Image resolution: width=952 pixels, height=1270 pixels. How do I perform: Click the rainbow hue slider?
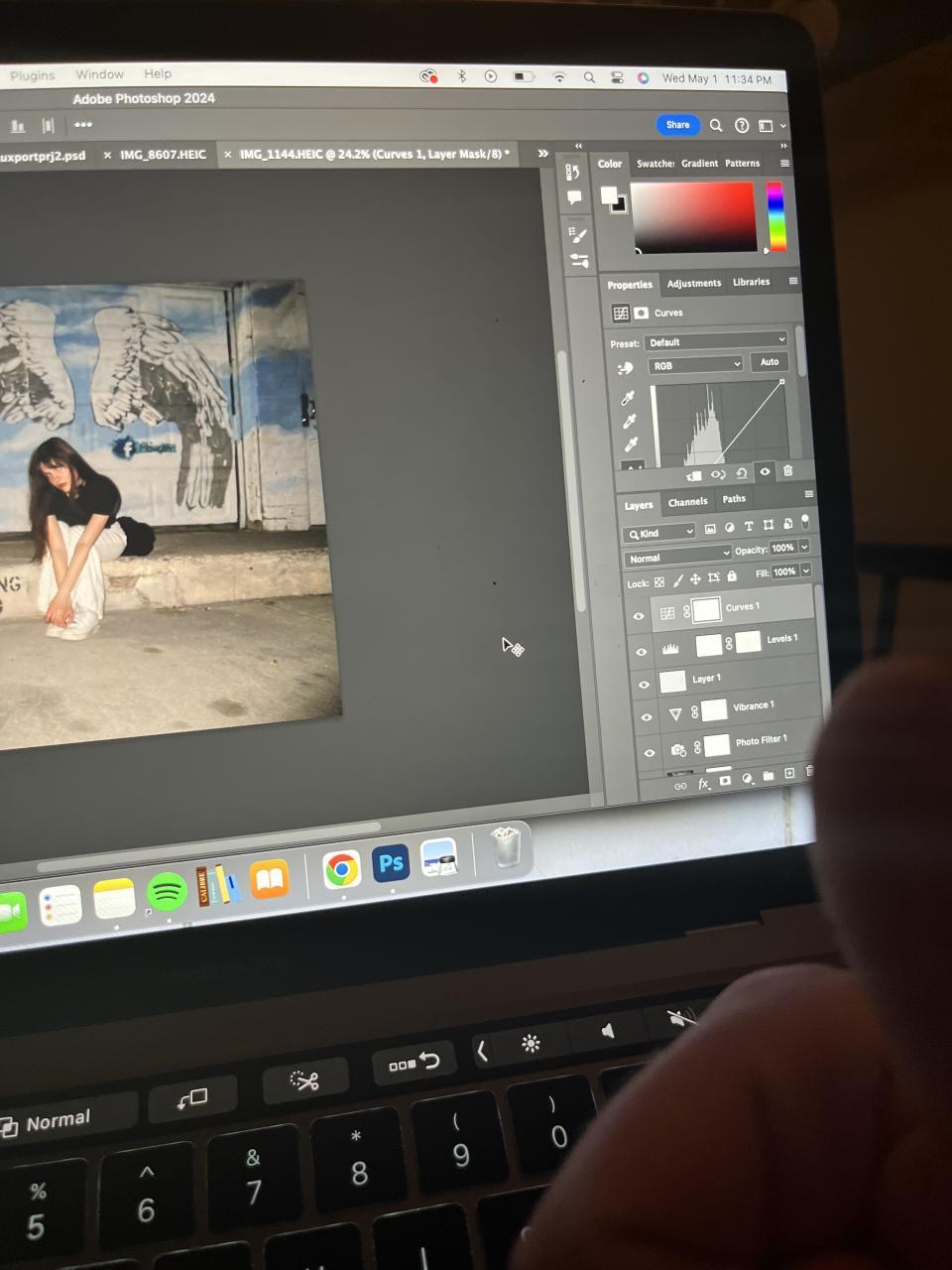coord(775,215)
